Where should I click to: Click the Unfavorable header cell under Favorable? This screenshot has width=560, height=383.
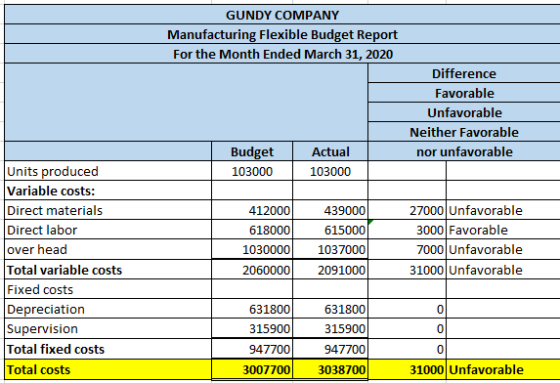click(x=464, y=113)
